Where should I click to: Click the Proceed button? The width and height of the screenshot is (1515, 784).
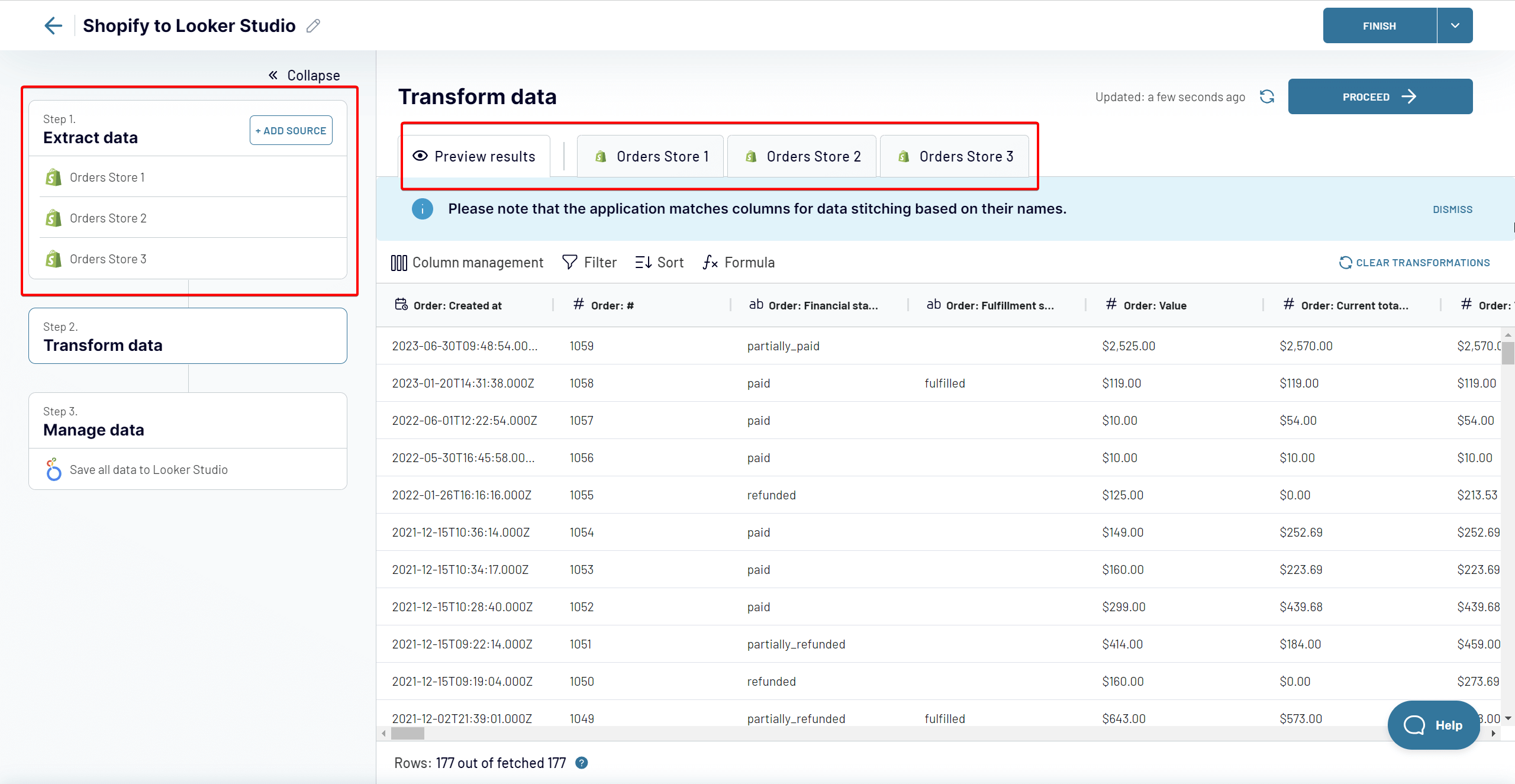tap(1380, 96)
